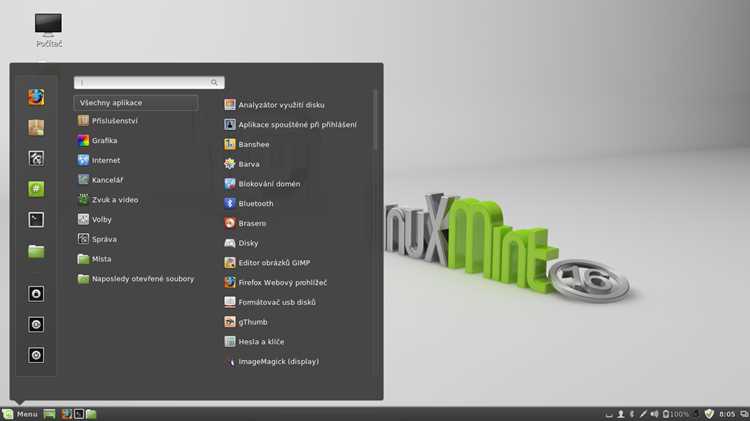Open the Terminal from the favorites sidebar
Image resolution: width=750 pixels, height=421 pixels.
click(36, 220)
